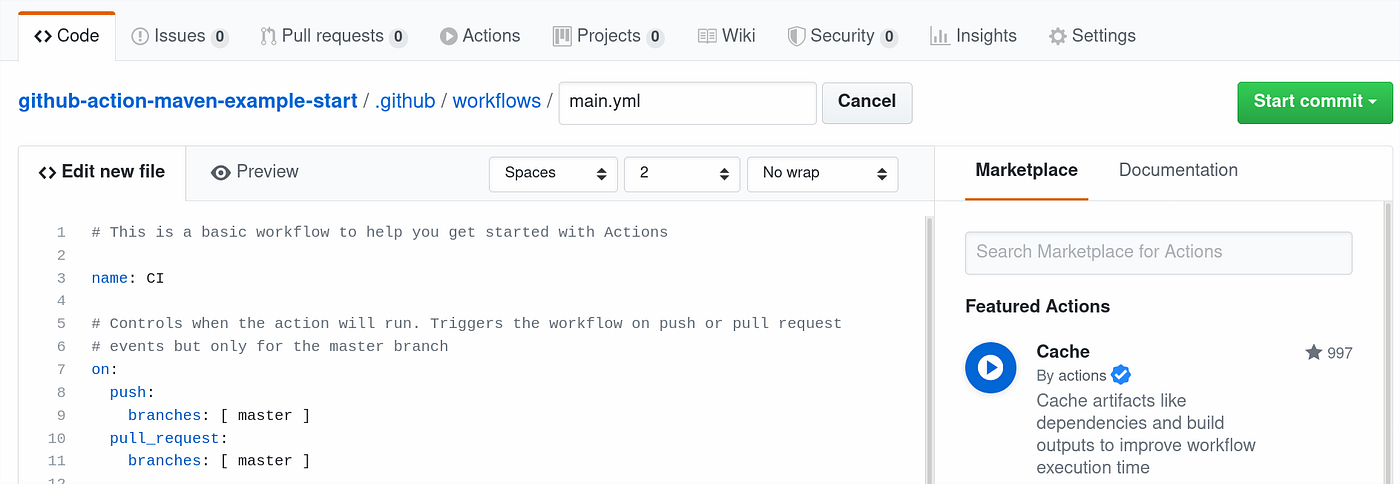The image size is (1400, 484).
Task: Click the Actions play icon tab
Action: [480, 36]
